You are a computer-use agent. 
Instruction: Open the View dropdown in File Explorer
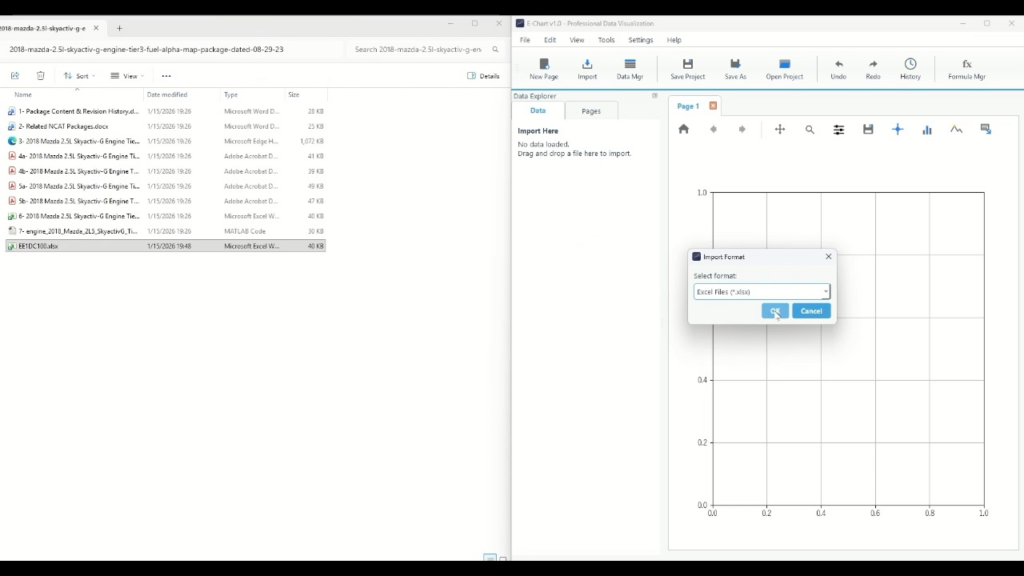[x=127, y=76]
